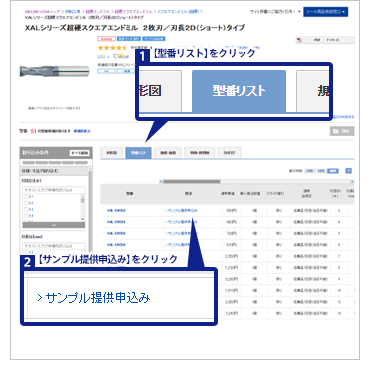Click the 2,350円 price cell
This screenshot has width=373, height=369.
pyautogui.click(x=232, y=256)
